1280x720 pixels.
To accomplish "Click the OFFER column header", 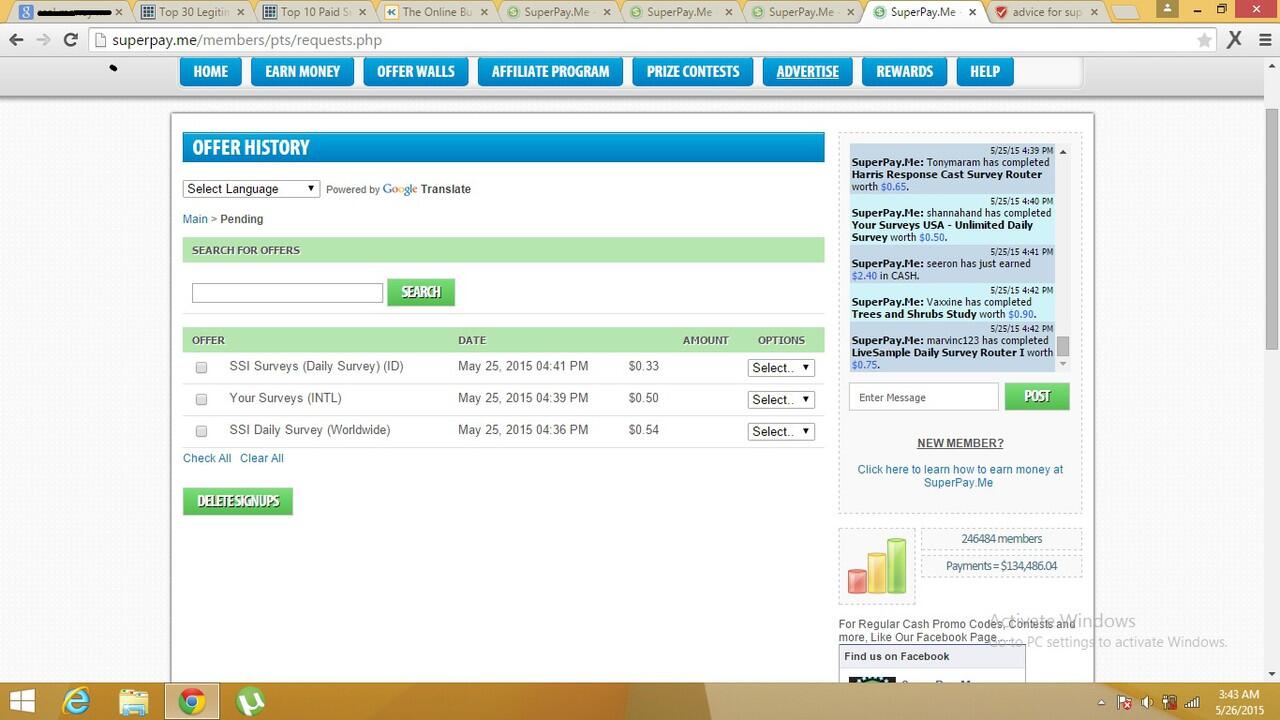I will pyautogui.click(x=208, y=340).
